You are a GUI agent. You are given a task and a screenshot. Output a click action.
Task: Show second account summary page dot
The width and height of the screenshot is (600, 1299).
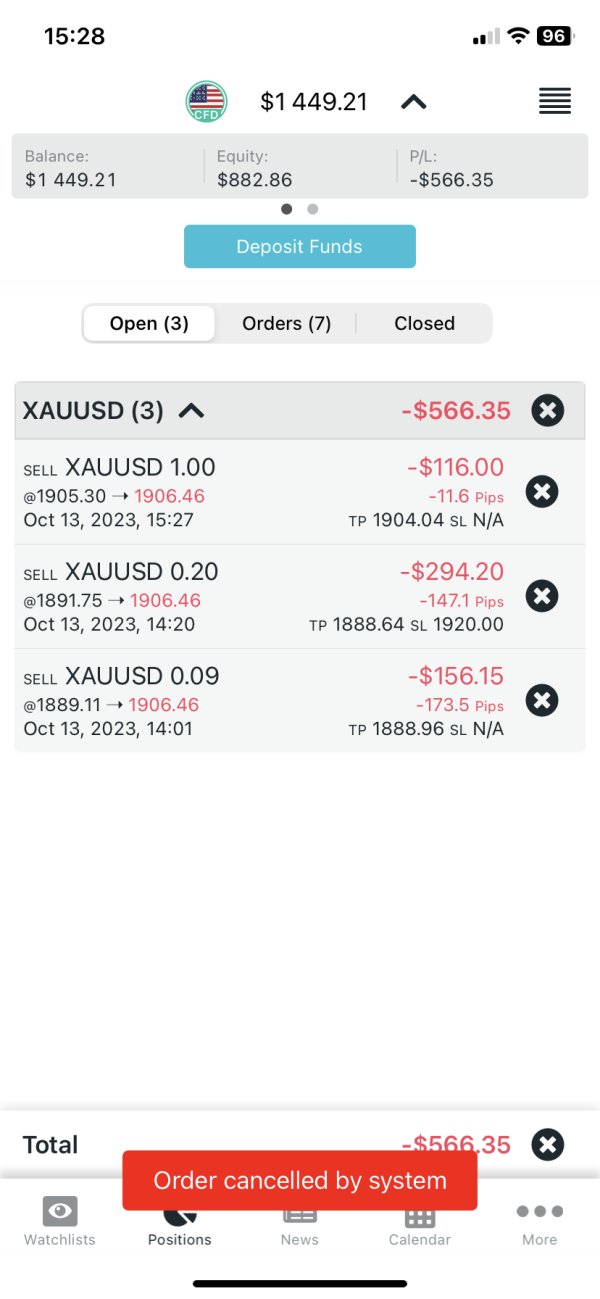pyautogui.click(x=313, y=209)
